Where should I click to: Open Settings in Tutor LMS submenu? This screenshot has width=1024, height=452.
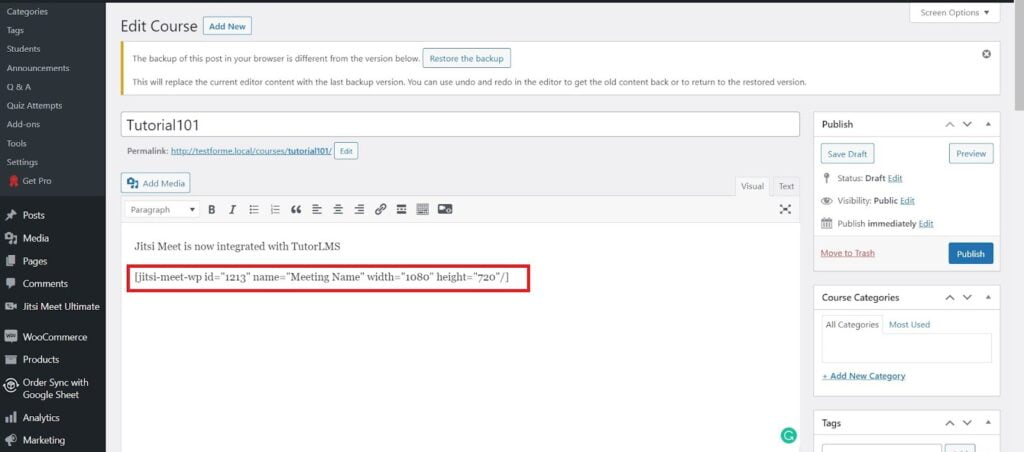point(22,162)
